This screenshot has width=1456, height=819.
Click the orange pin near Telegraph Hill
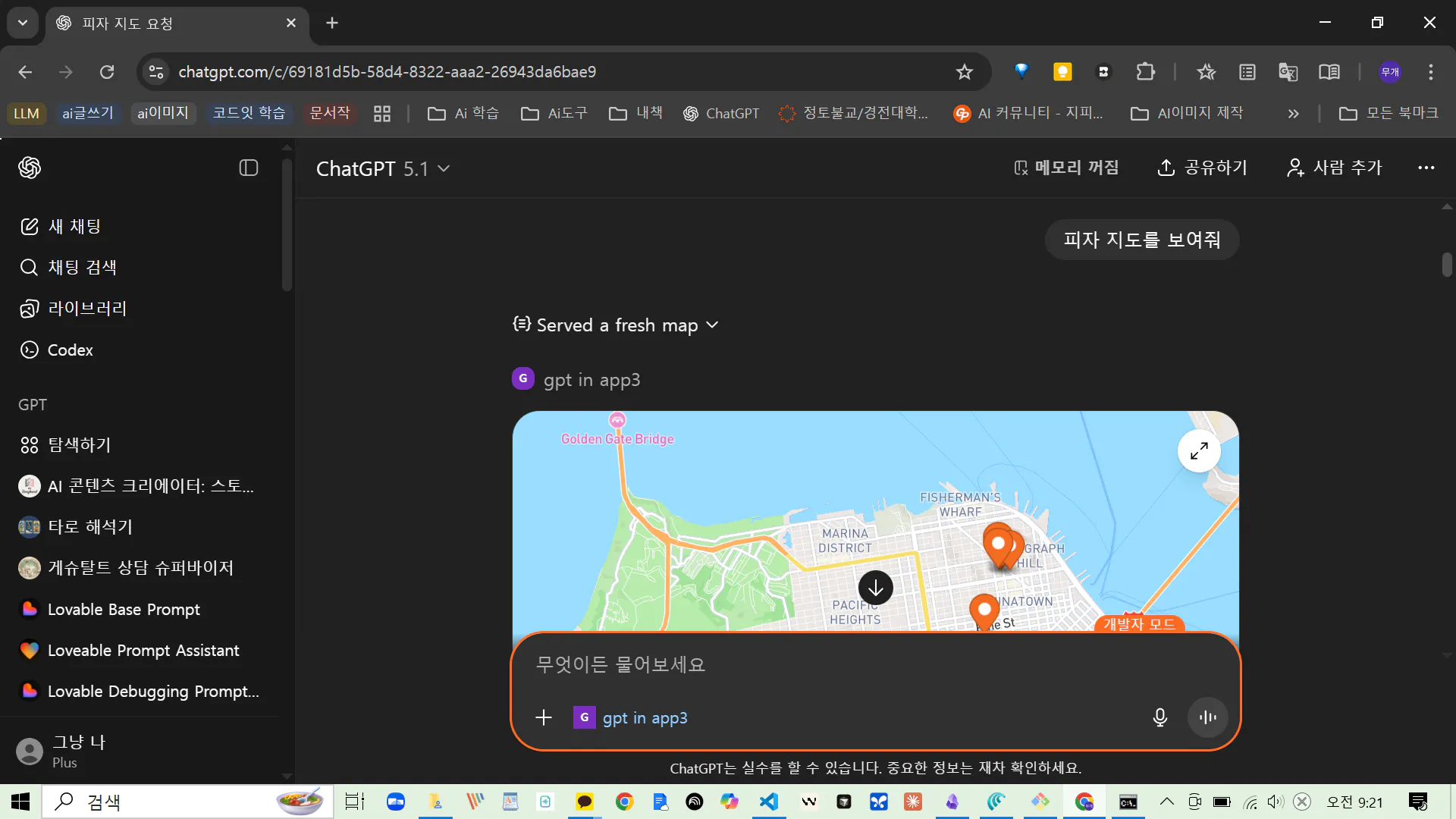coord(999,544)
